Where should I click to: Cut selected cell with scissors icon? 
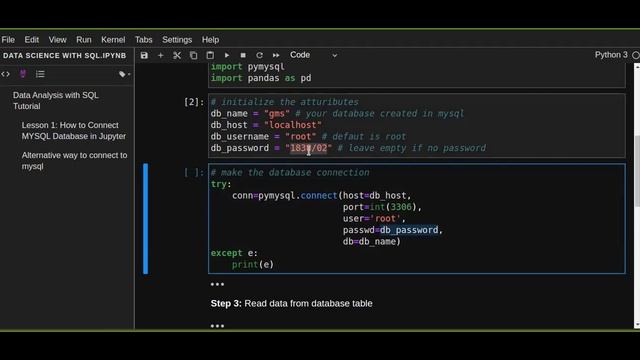coord(177,55)
